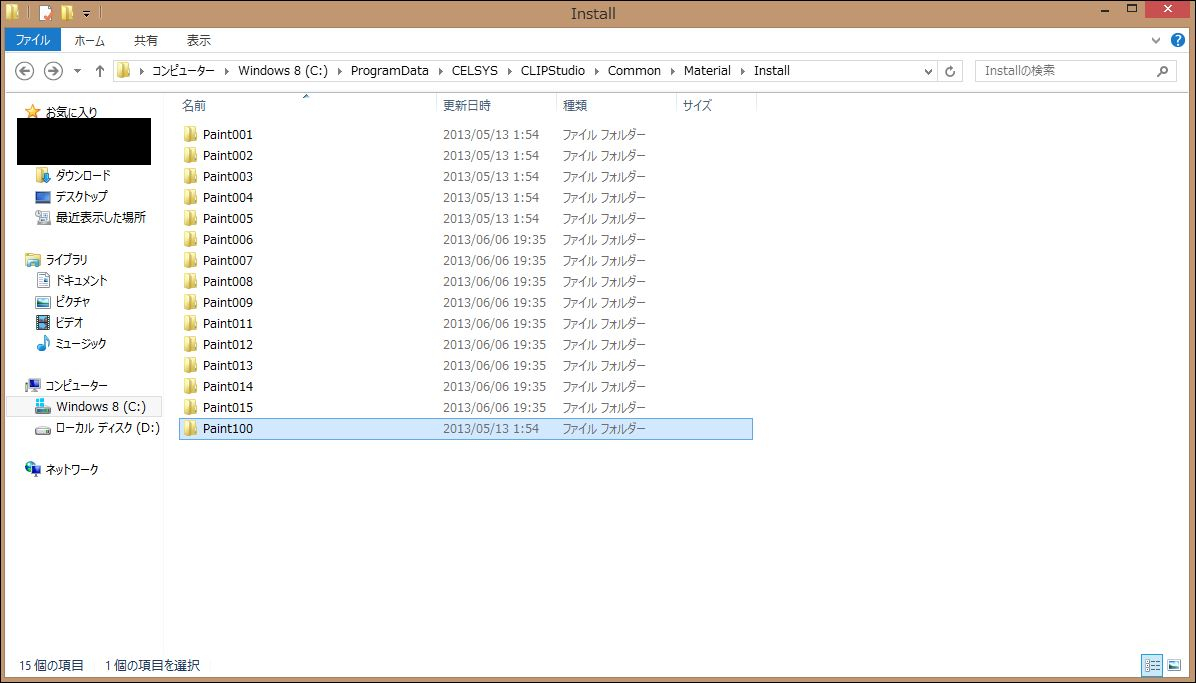Image resolution: width=1196 pixels, height=683 pixels.
Task: Select CELSYS in the address path
Action: [x=474, y=71]
